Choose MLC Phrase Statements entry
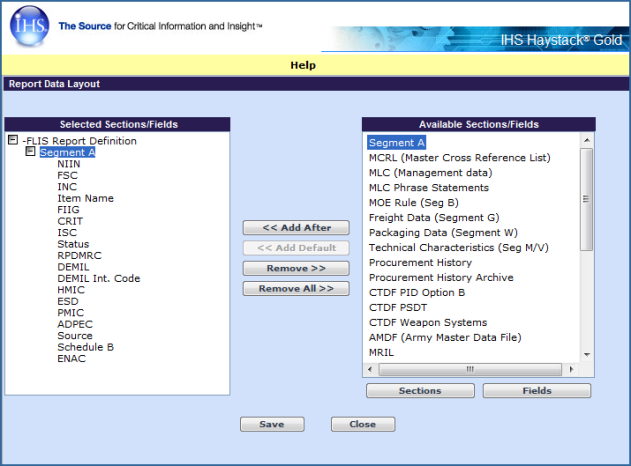 (x=429, y=188)
